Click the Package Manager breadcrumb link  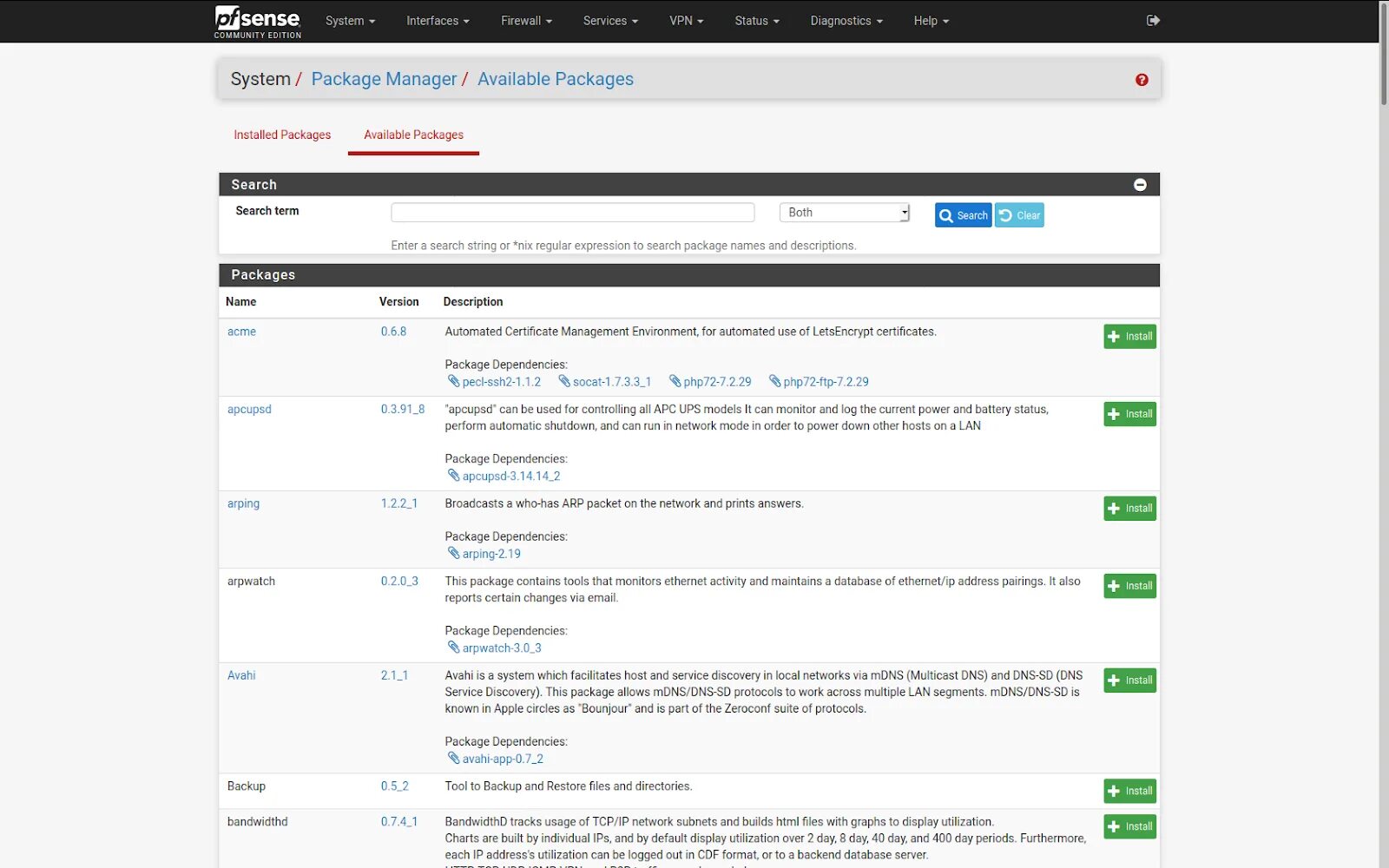click(x=384, y=79)
